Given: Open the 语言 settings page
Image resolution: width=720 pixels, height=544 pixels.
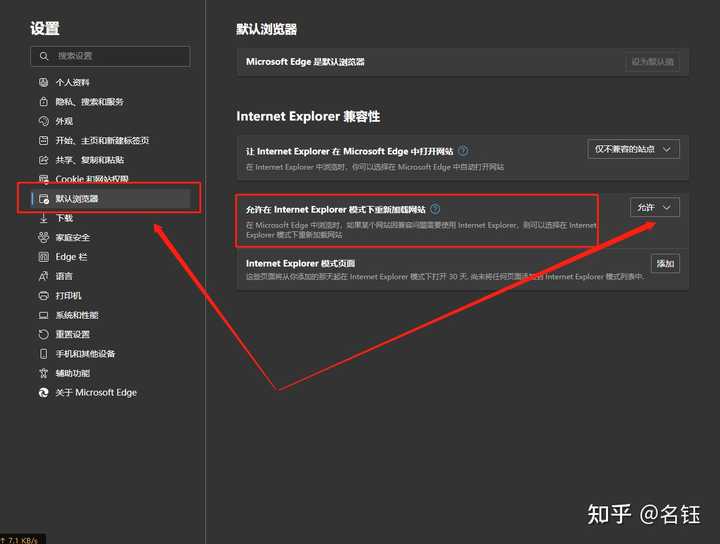Looking at the screenshot, I should pos(64,276).
